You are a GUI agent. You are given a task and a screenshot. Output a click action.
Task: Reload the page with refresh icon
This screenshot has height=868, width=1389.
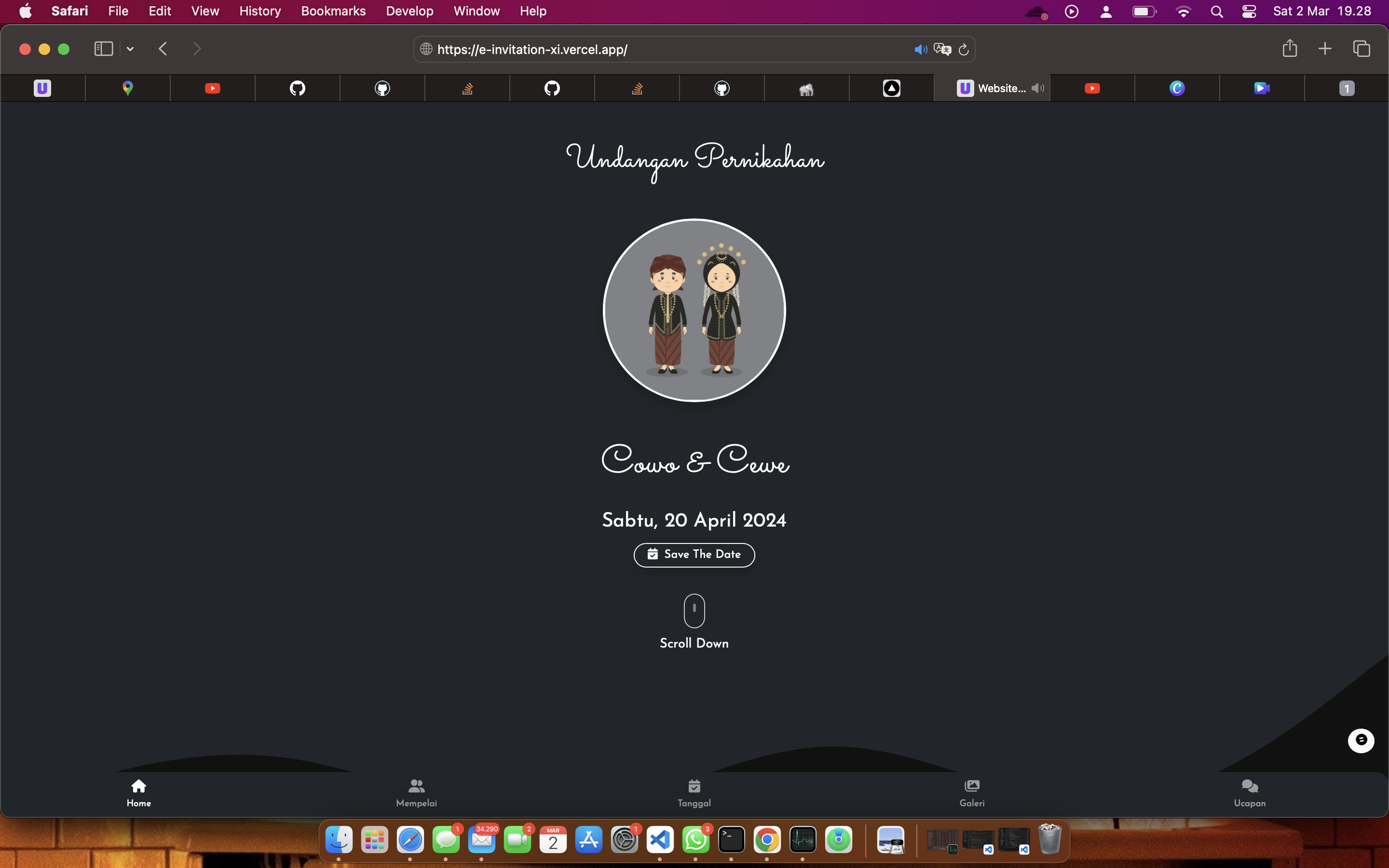[964, 49]
